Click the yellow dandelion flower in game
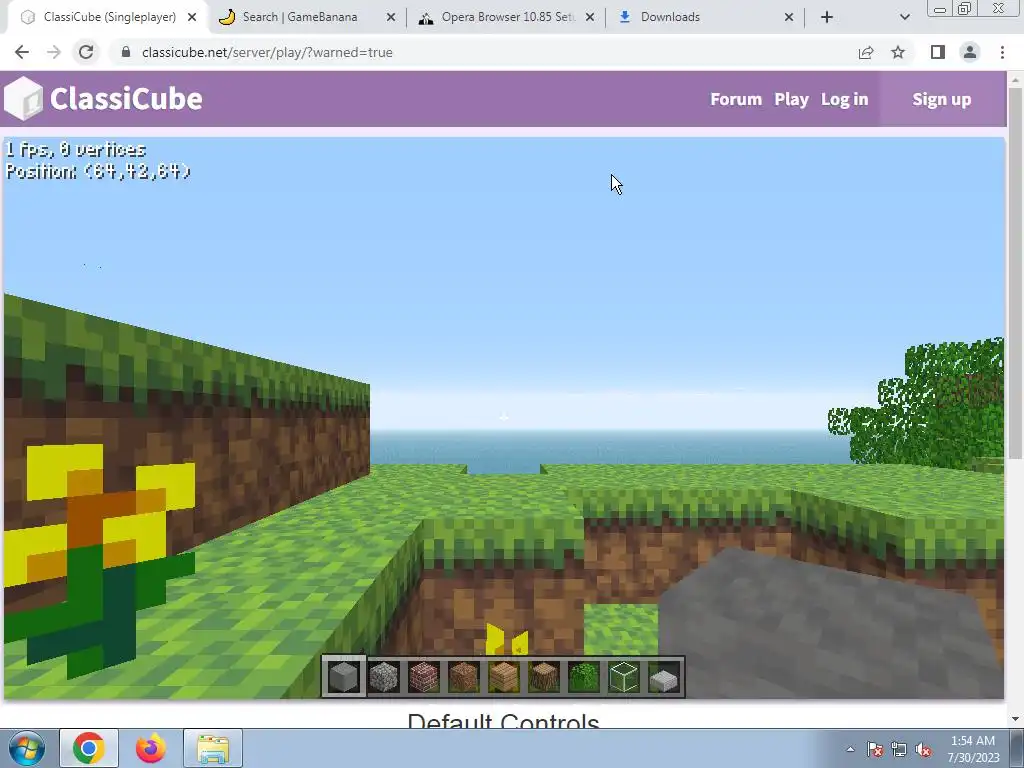This screenshot has width=1024, height=768. (99, 555)
